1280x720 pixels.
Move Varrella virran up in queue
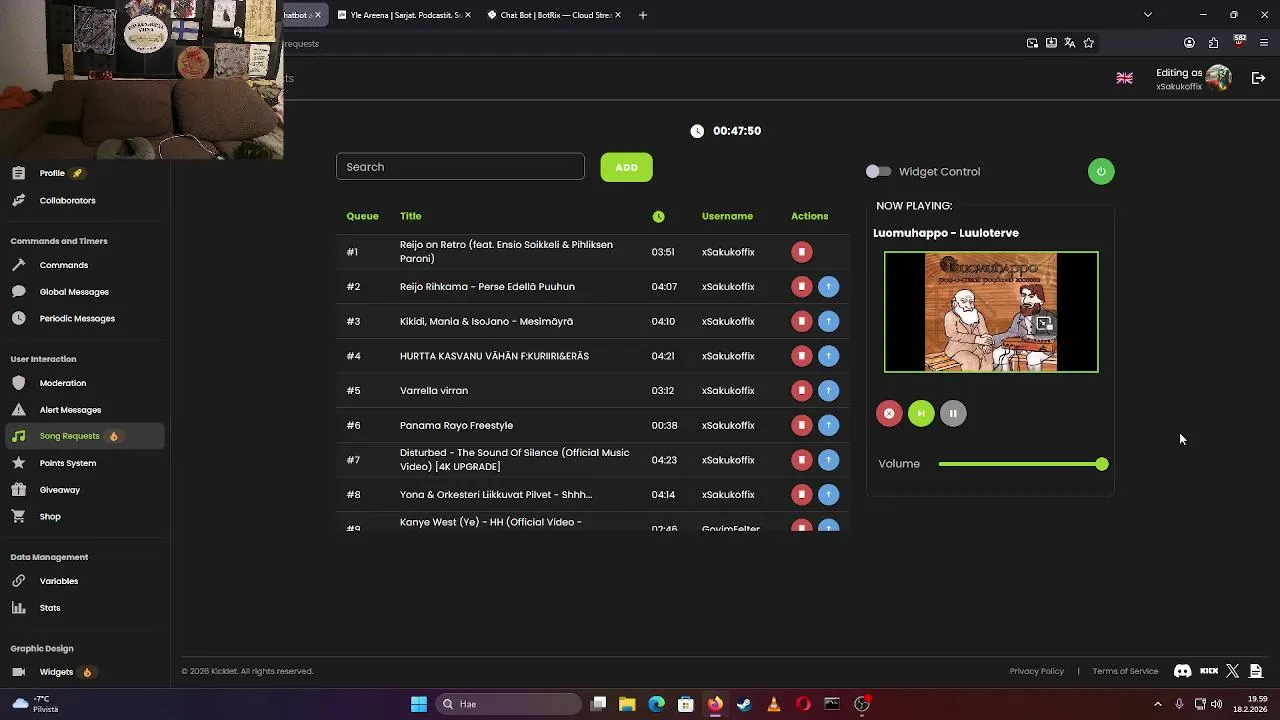point(828,391)
